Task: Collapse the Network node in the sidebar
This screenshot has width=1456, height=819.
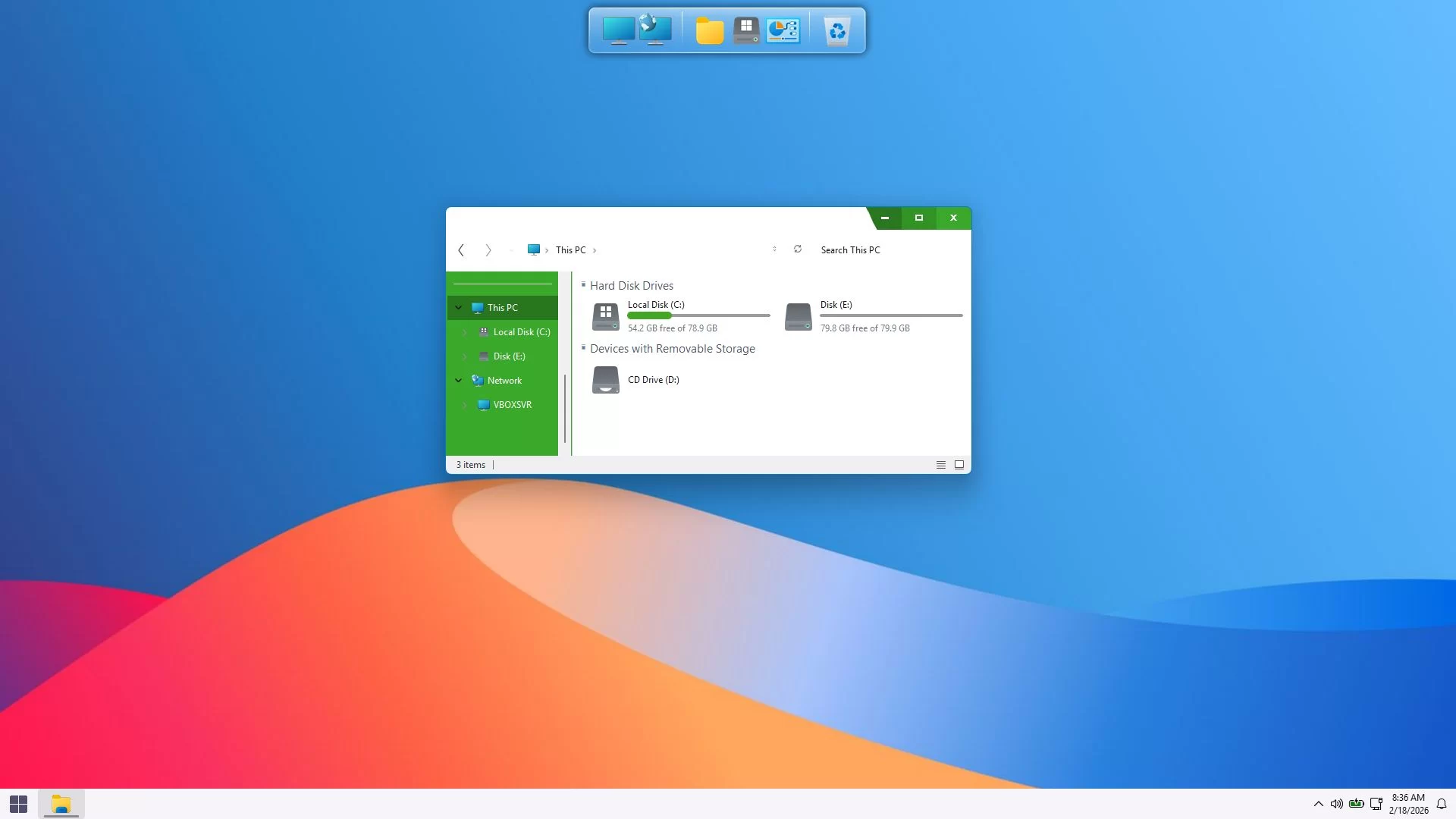Action: pyautogui.click(x=458, y=380)
